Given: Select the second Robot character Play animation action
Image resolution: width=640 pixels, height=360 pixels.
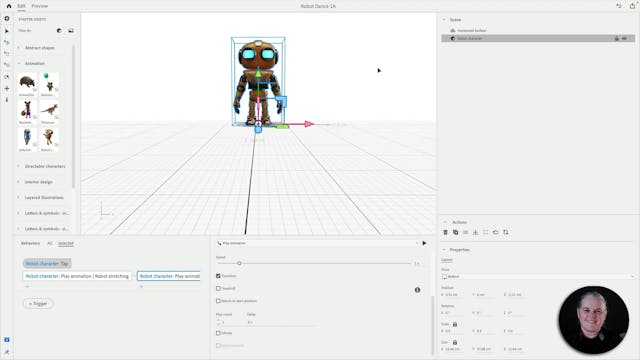Looking at the screenshot, I should pos(169,276).
